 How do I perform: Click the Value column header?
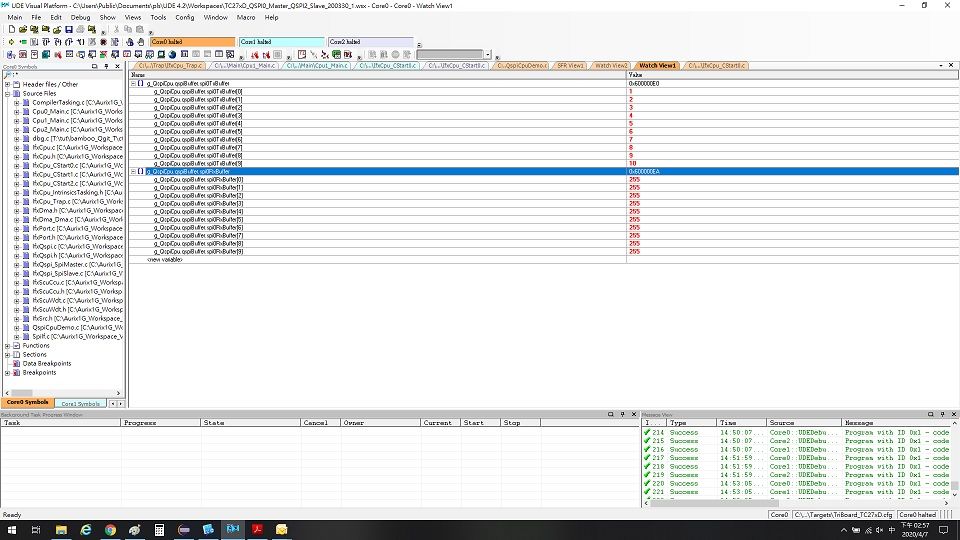click(636, 75)
